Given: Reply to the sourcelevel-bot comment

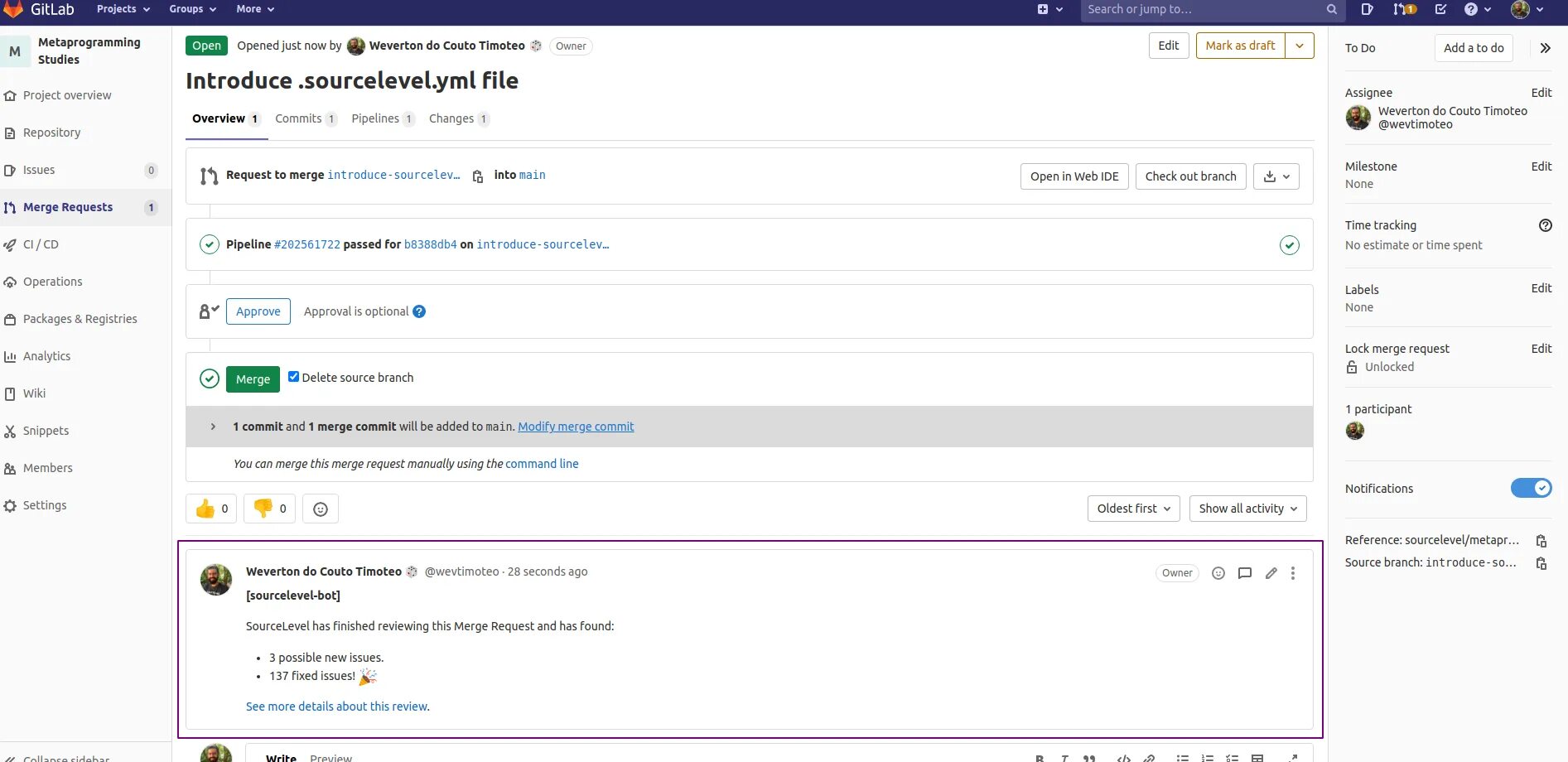Looking at the screenshot, I should (1244, 573).
